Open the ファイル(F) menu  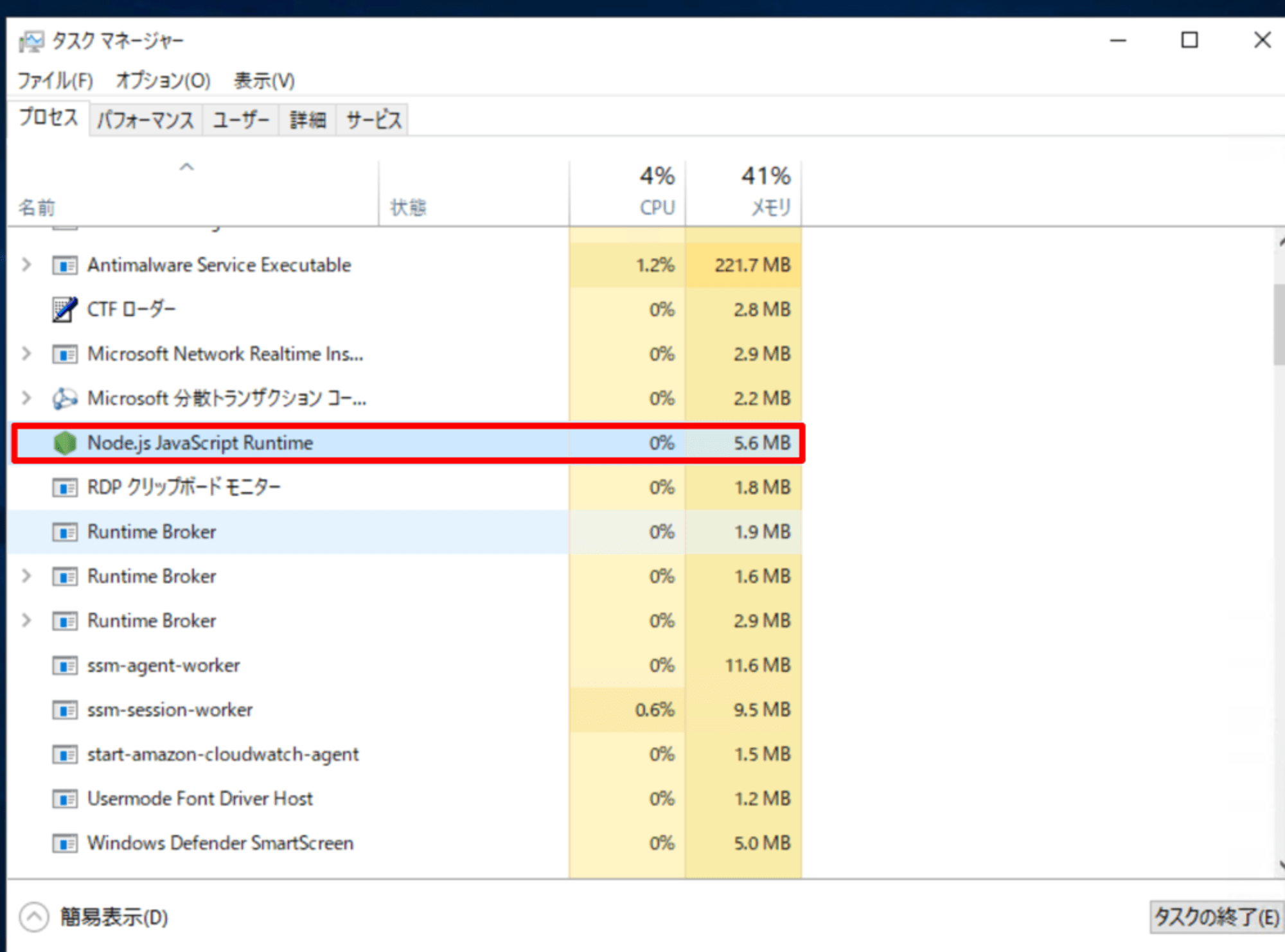click(x=55, y=81)
